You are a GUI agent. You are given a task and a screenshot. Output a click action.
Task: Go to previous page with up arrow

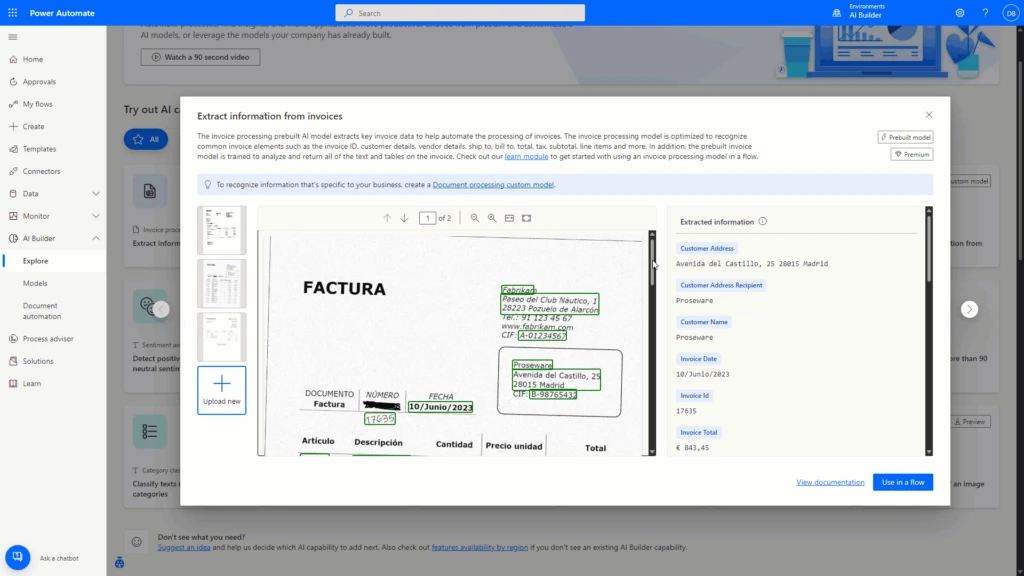point(387,218)
